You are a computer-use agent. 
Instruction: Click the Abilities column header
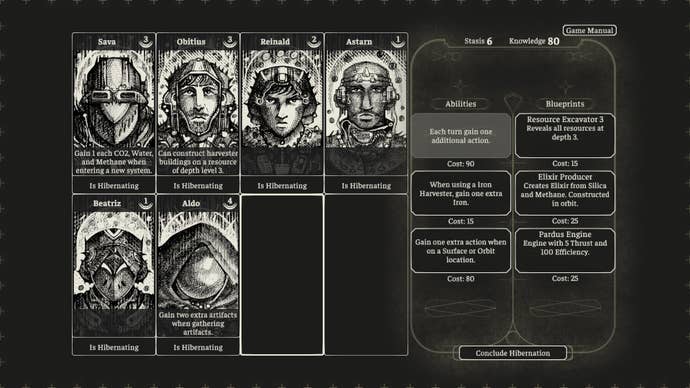461,104
